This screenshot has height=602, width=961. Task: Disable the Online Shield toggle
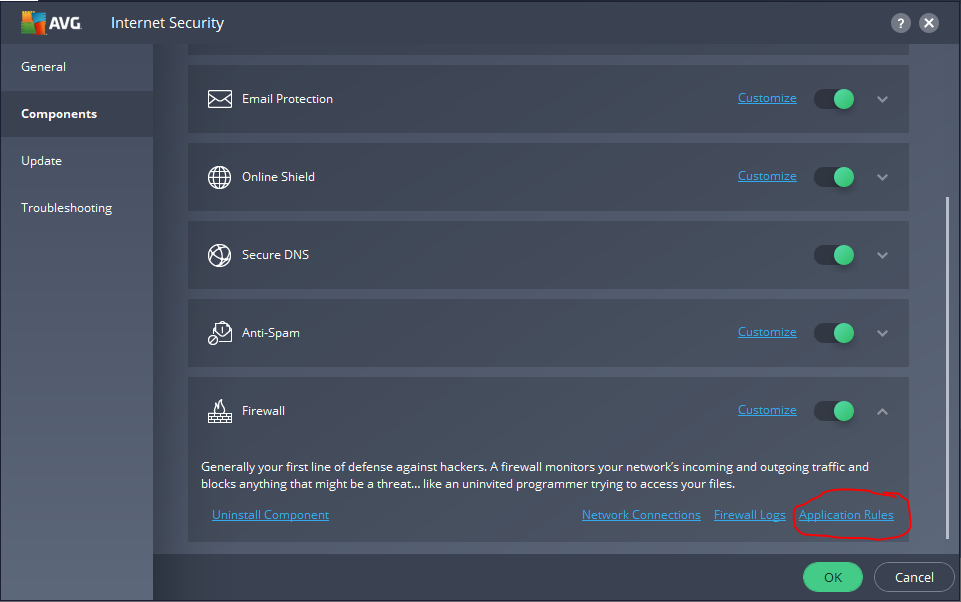(834, 176)
